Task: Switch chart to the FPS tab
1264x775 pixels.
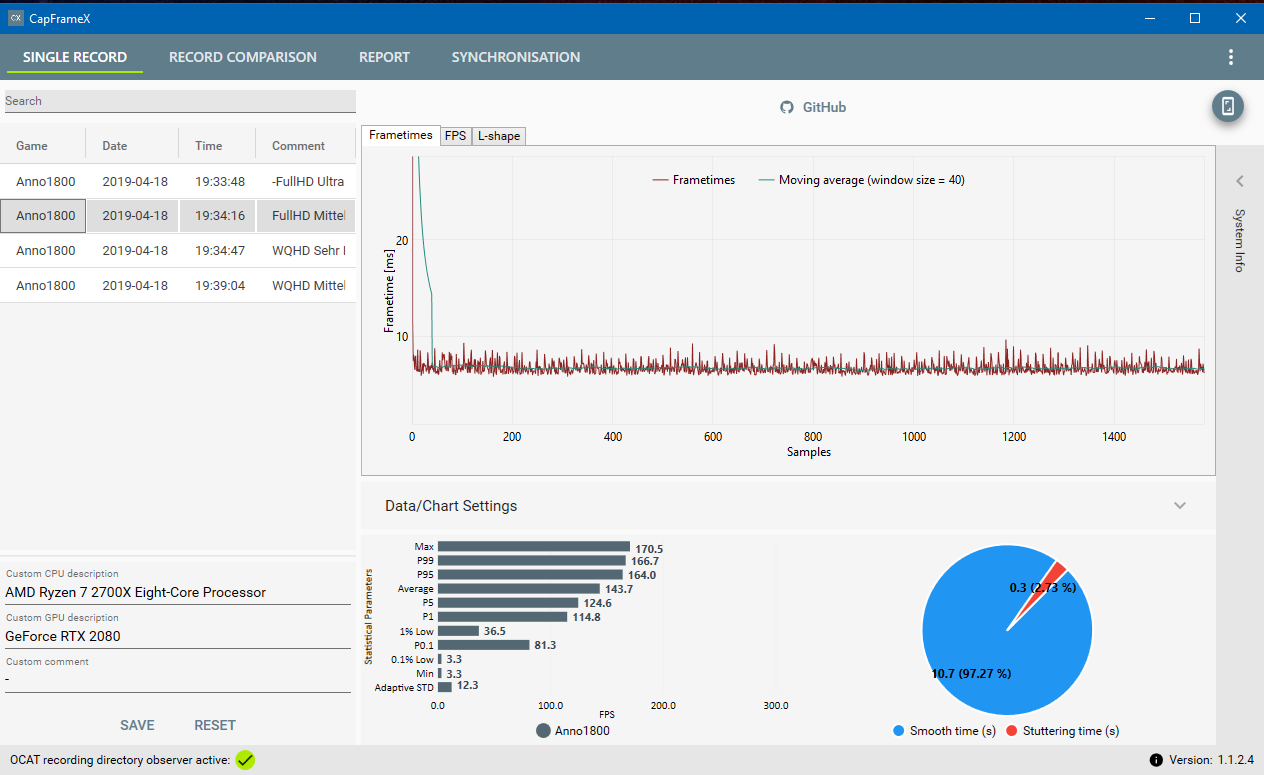Action: [455, 136]
